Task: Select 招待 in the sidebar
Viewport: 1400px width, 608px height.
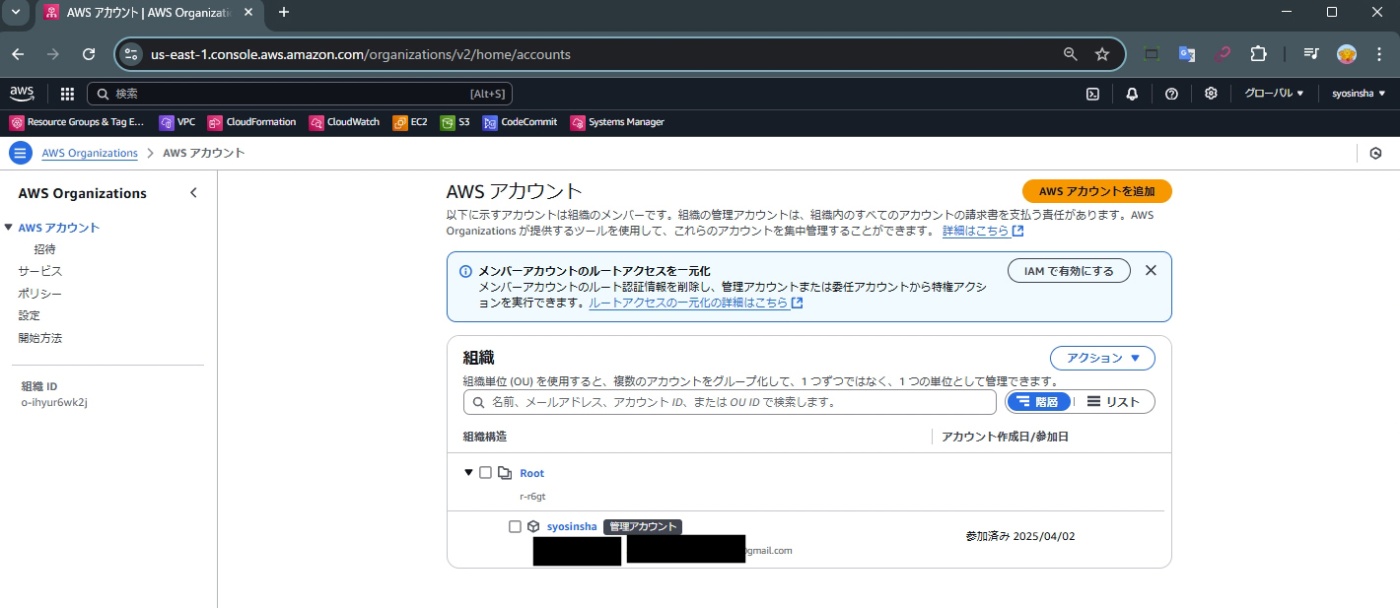Action: point(45,249)
